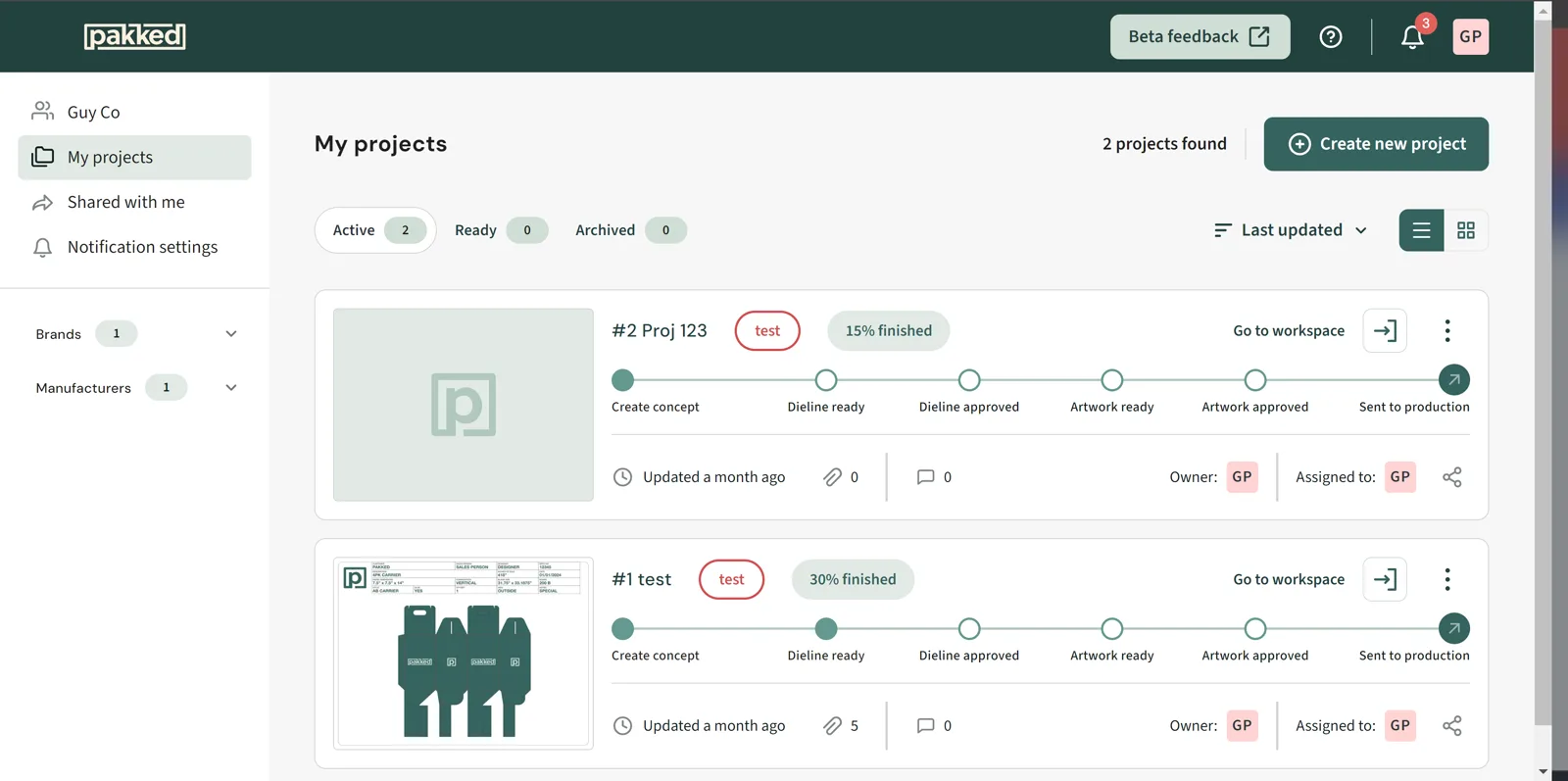Select the Archived projects tab

(x=630, y=230)
